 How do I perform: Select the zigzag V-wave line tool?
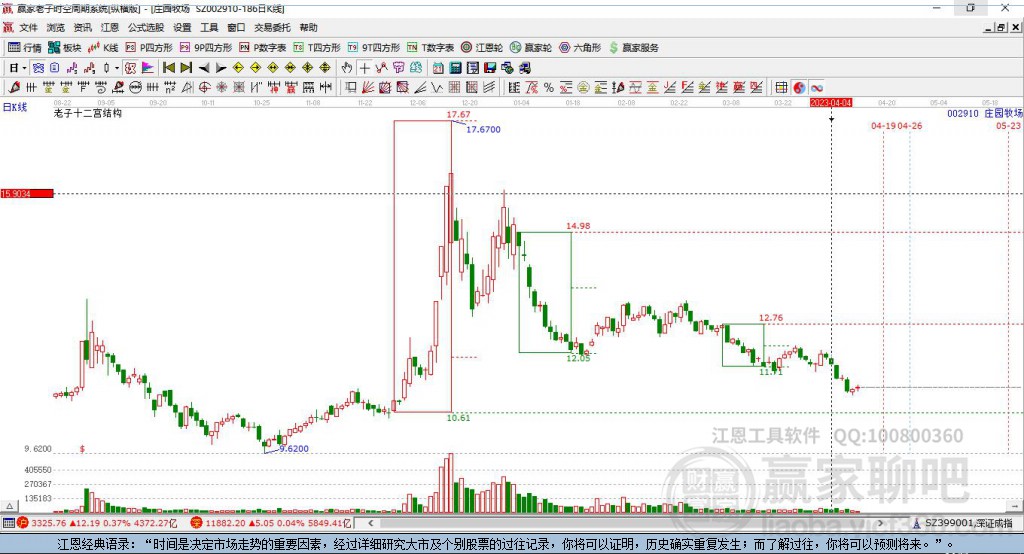437,88
